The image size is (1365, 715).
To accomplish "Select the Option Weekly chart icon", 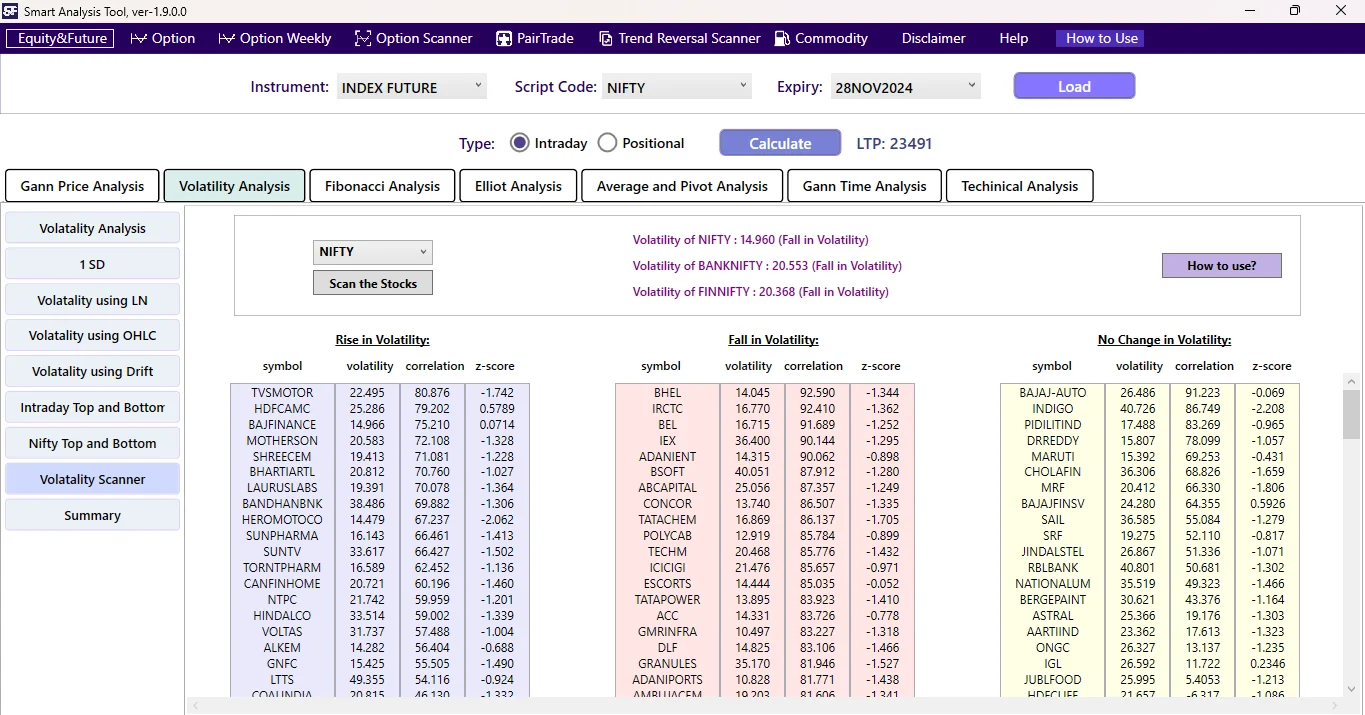I will pyautogui.click(x=227, y=38).
